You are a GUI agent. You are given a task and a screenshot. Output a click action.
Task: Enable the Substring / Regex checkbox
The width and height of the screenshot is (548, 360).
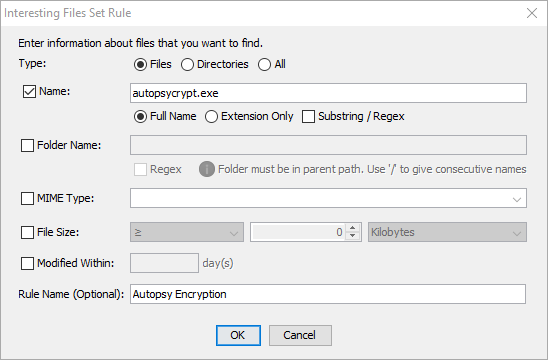(308, 117)
